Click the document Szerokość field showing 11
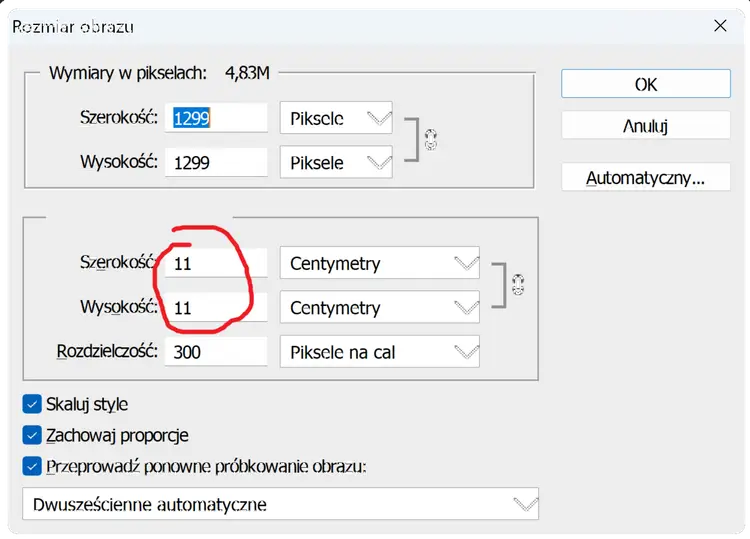 [216, 263]
